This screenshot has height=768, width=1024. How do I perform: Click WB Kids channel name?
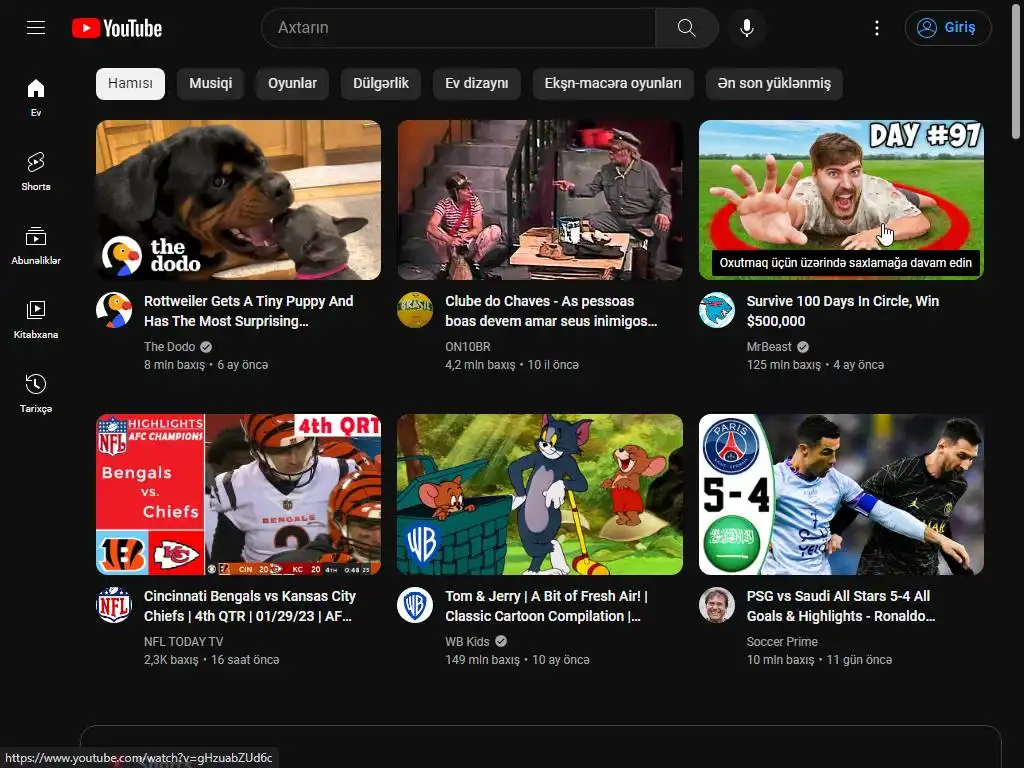pos(467,642)
